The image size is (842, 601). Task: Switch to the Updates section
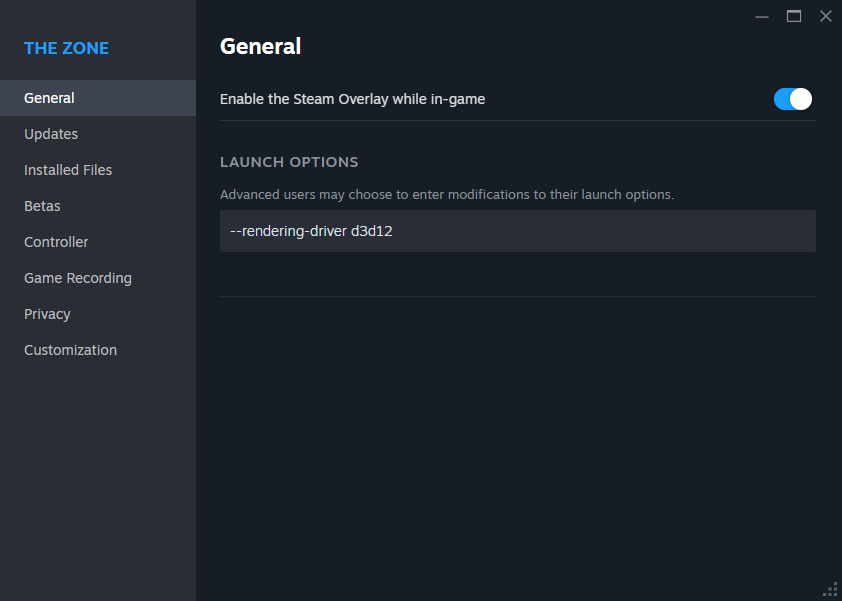[x=51, y=134]
